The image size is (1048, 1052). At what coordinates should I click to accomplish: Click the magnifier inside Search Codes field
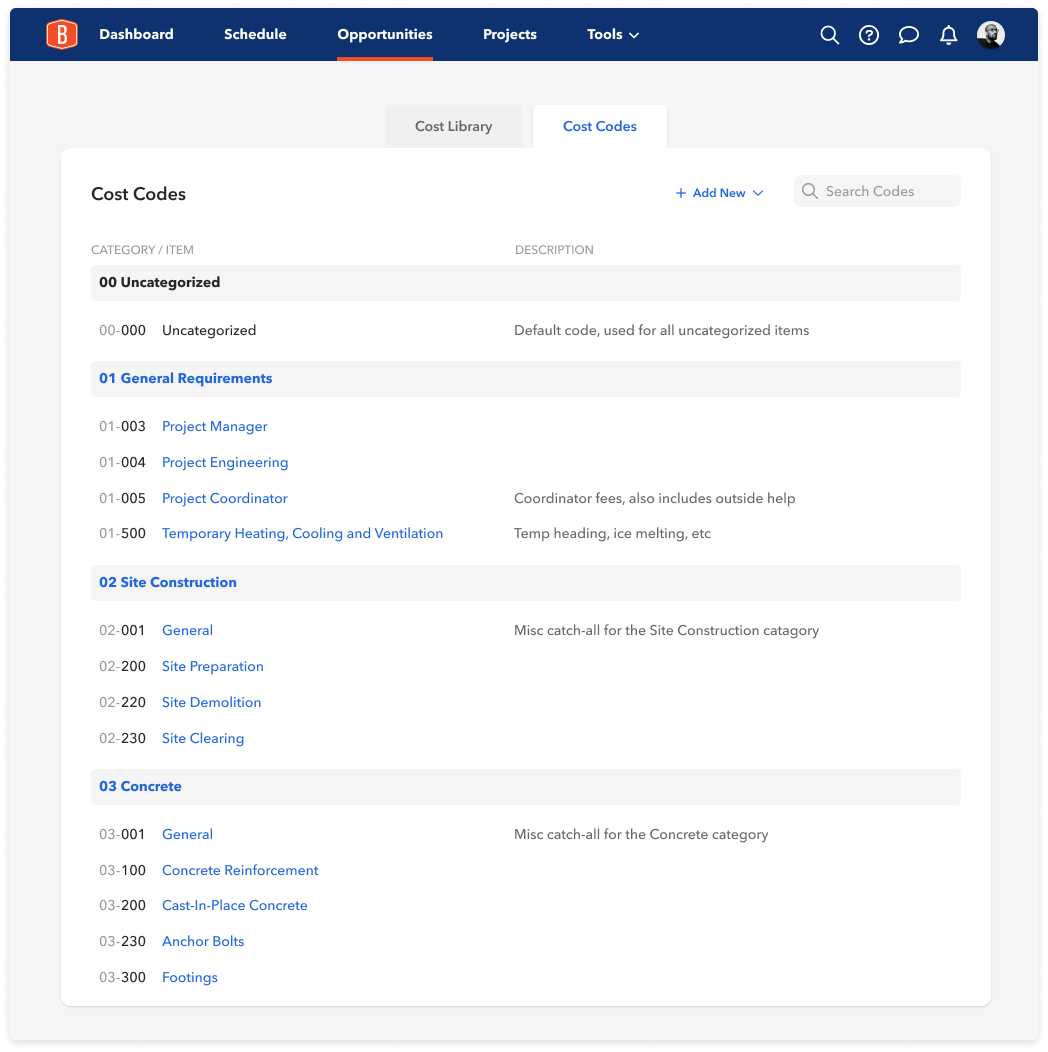810,190
